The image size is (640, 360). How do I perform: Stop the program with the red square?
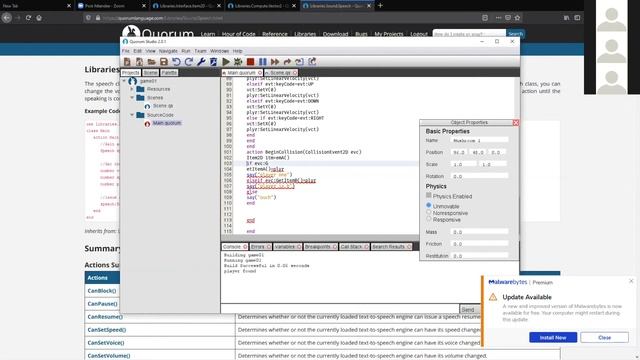click(251, 62)
